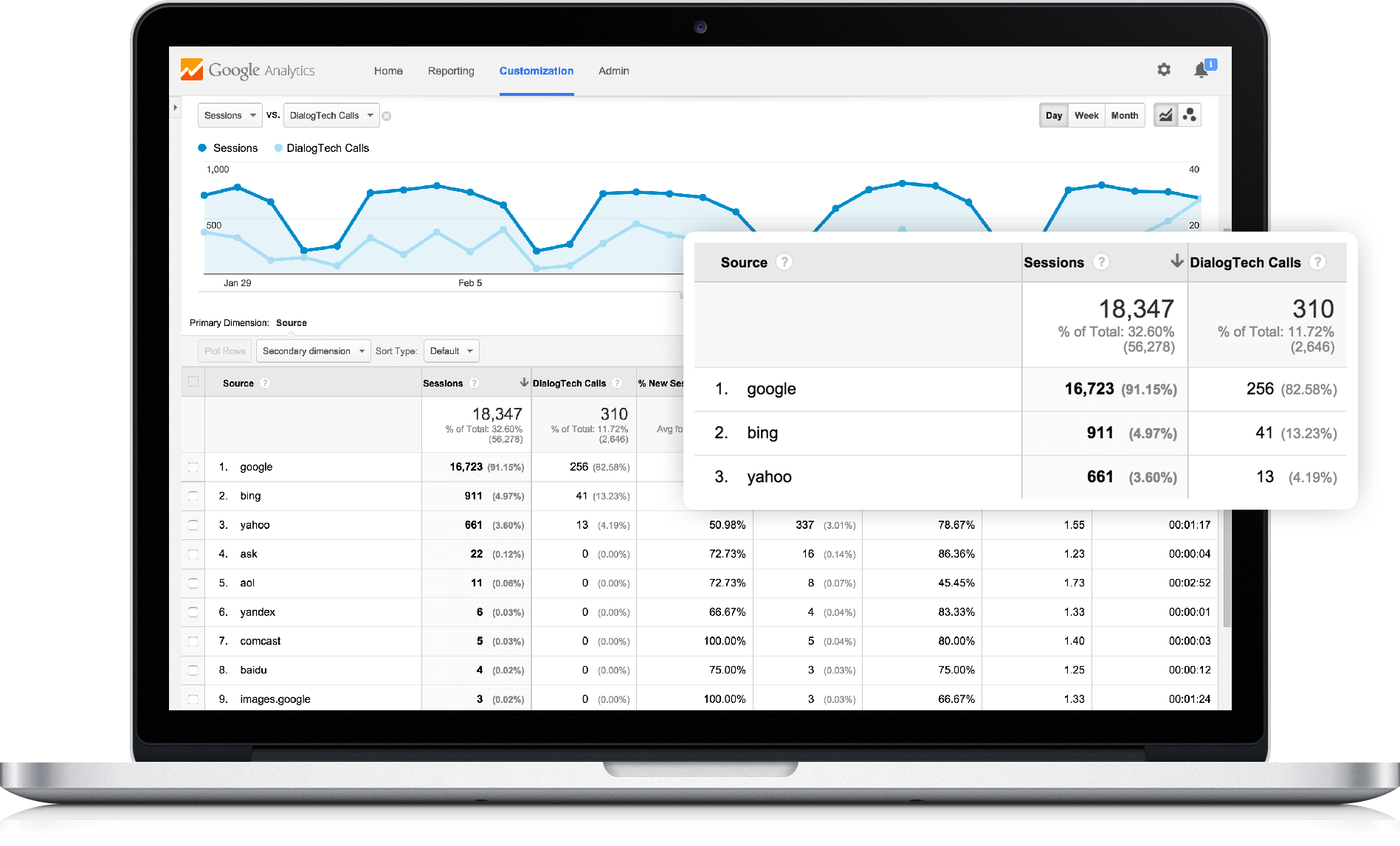Check the comcast row checkbox
Screen dimensions: 1400x846
(193, 641)
